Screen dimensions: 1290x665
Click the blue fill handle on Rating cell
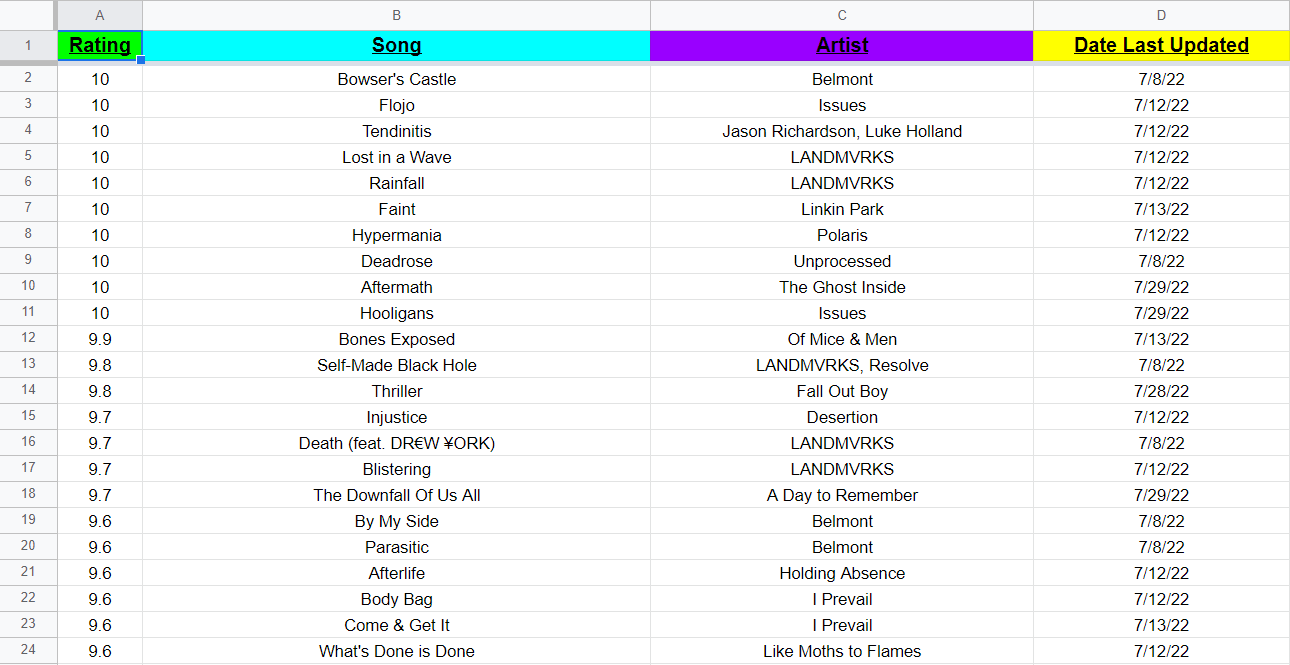tap(141, 60)
